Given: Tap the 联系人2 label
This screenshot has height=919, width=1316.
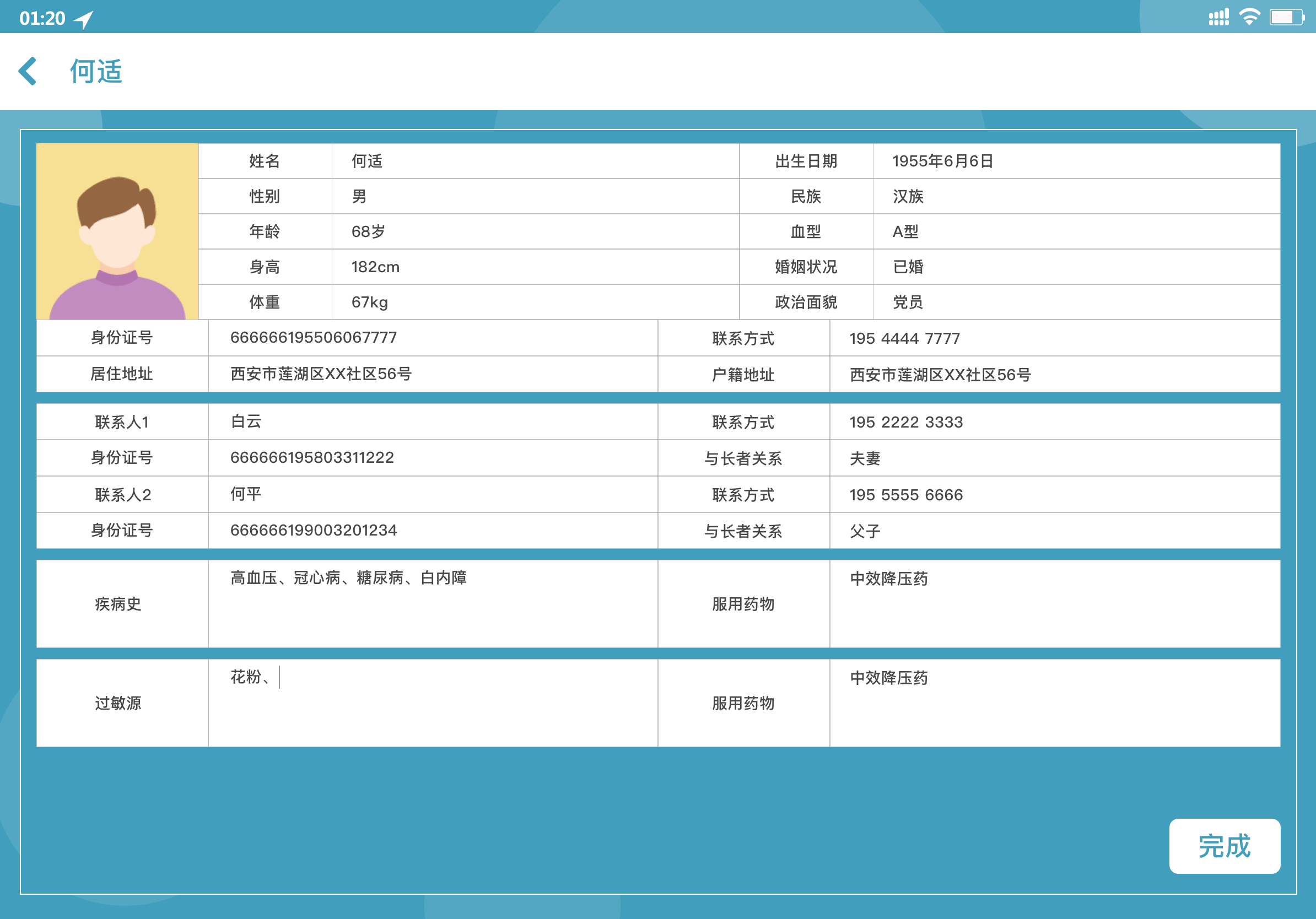Looking at the screenshot, I should coord(123,495).
